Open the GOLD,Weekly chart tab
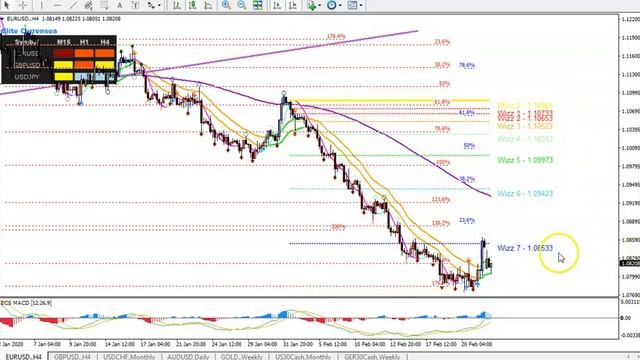640x360 pixels. click(x=242, y=357)
